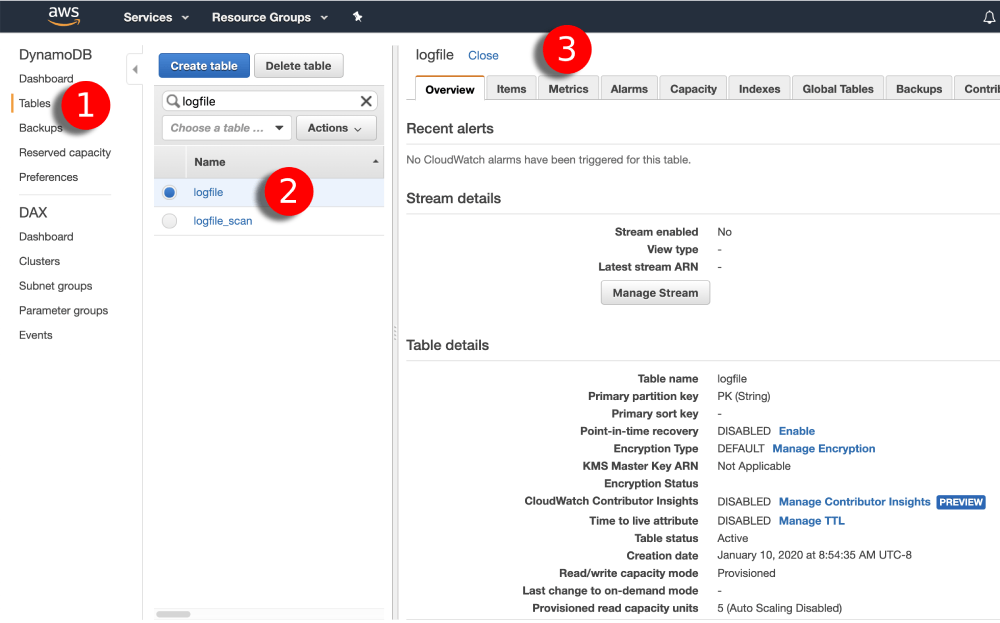Switch to the Items tab
This screenshot has height=623, width=1000.
pyautogui.click(x=511, y=89)
